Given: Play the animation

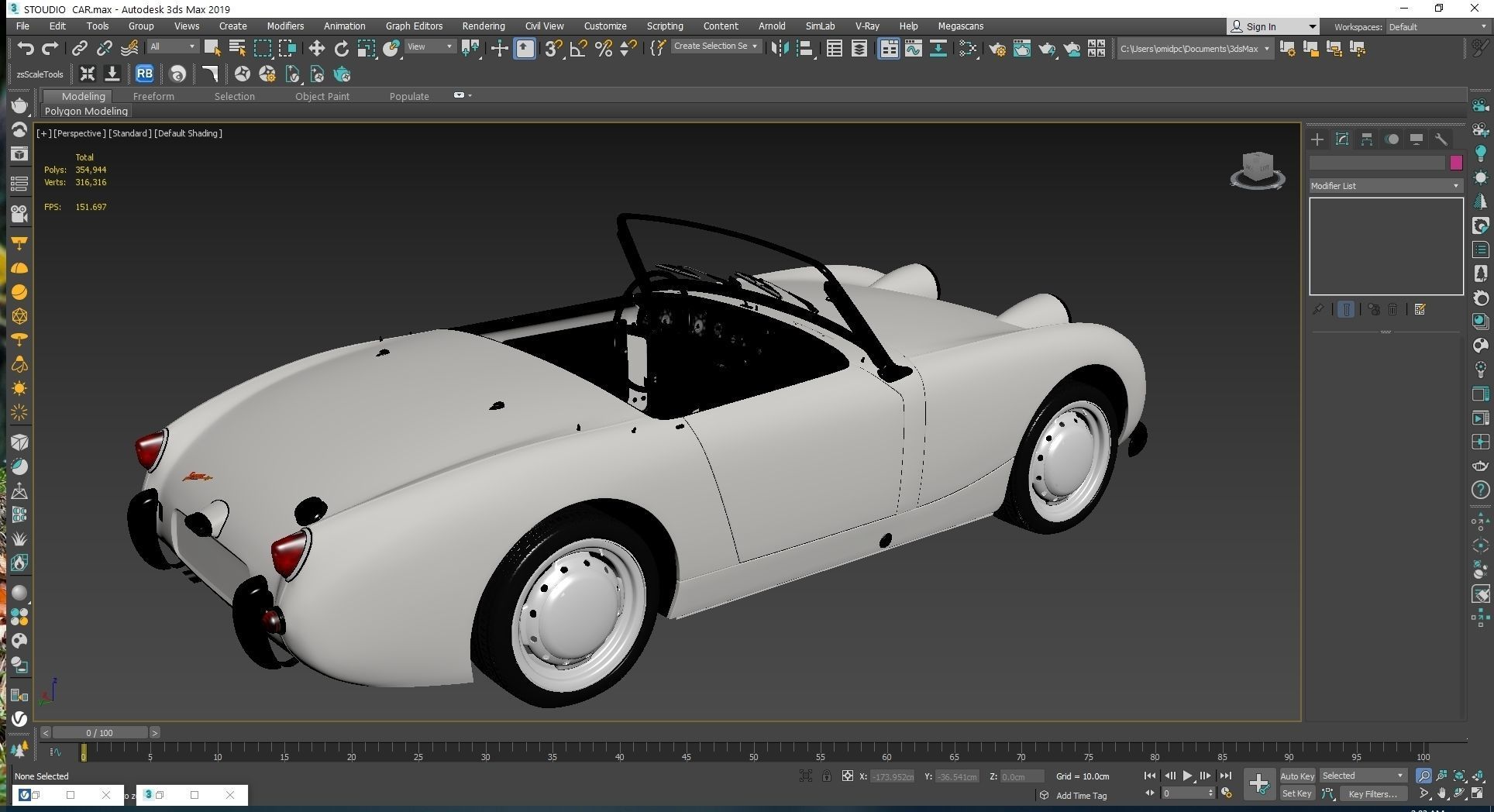Looking at the screenshot, I should [1187, 776].
